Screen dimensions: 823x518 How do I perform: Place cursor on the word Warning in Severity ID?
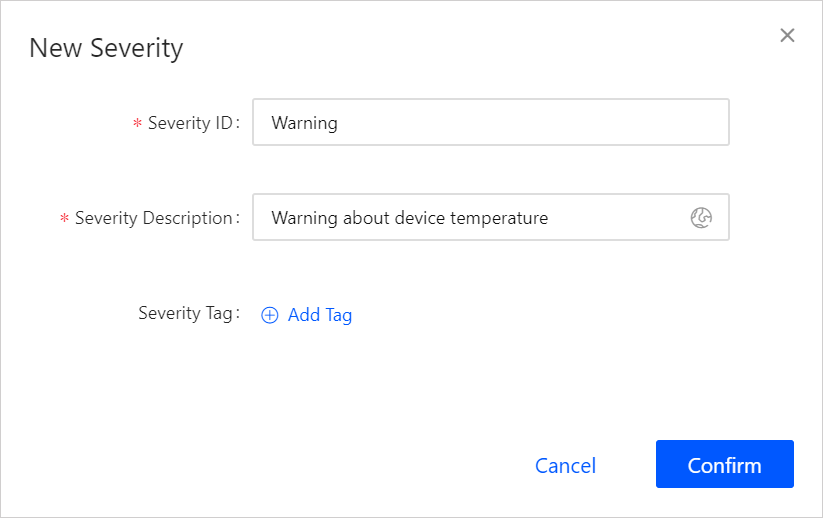(304, 123)
